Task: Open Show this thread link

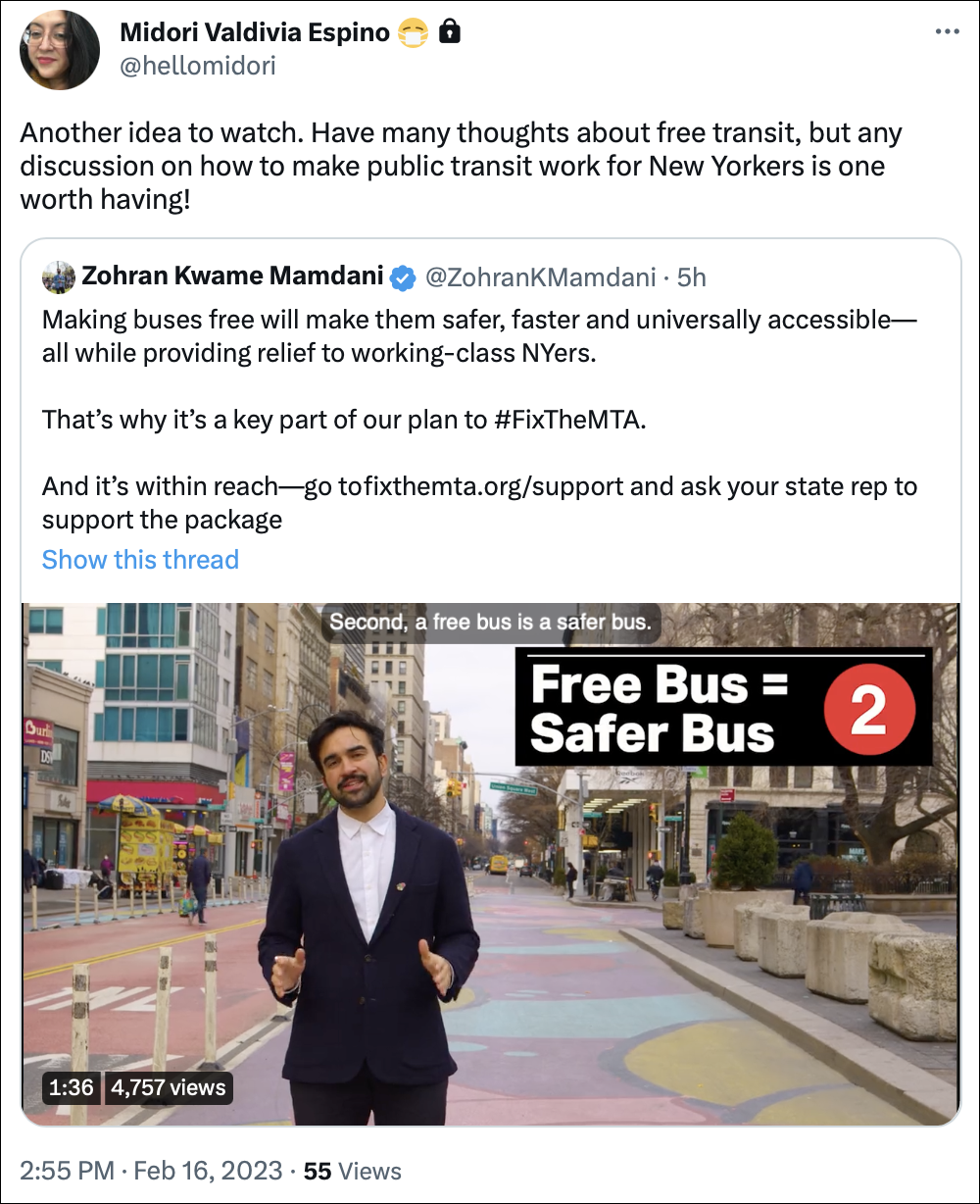Action: (140, 560)
